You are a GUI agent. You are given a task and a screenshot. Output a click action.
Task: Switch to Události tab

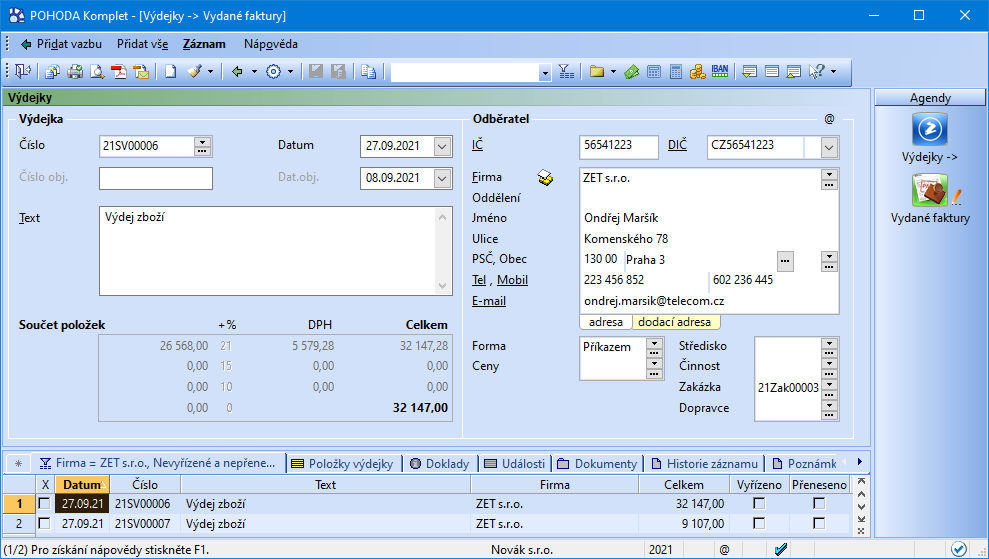point(515,464)
